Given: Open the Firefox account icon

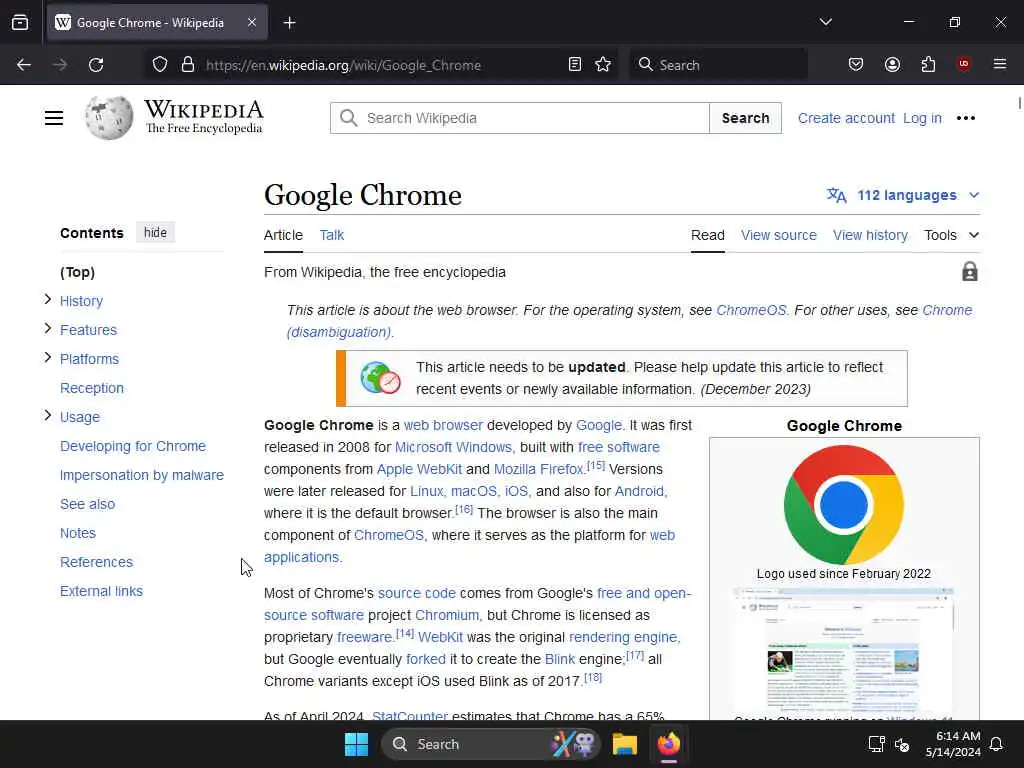Looking at the screenshot, I should tap(892, 65).
